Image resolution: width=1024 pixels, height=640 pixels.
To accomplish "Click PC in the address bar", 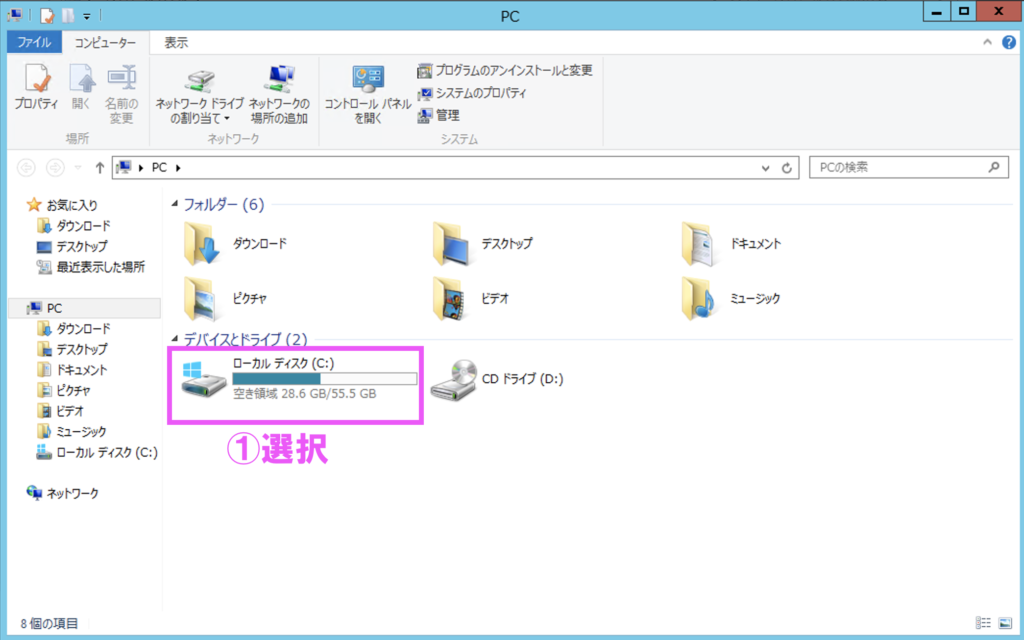I will 159,168.
